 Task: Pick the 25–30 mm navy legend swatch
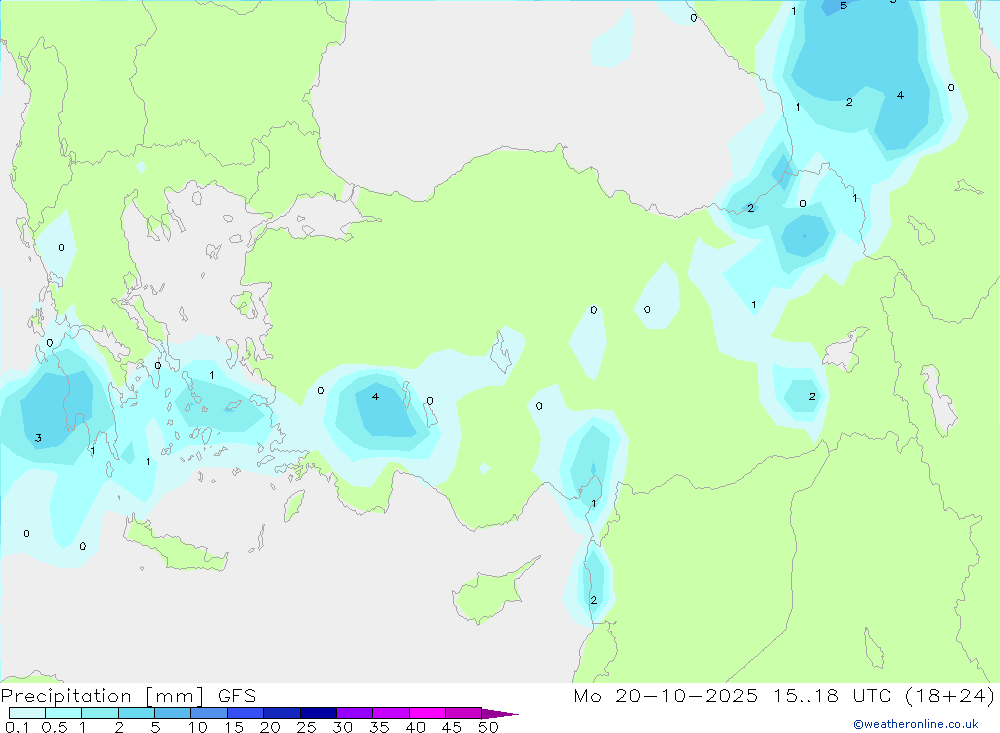click(318, 713)
